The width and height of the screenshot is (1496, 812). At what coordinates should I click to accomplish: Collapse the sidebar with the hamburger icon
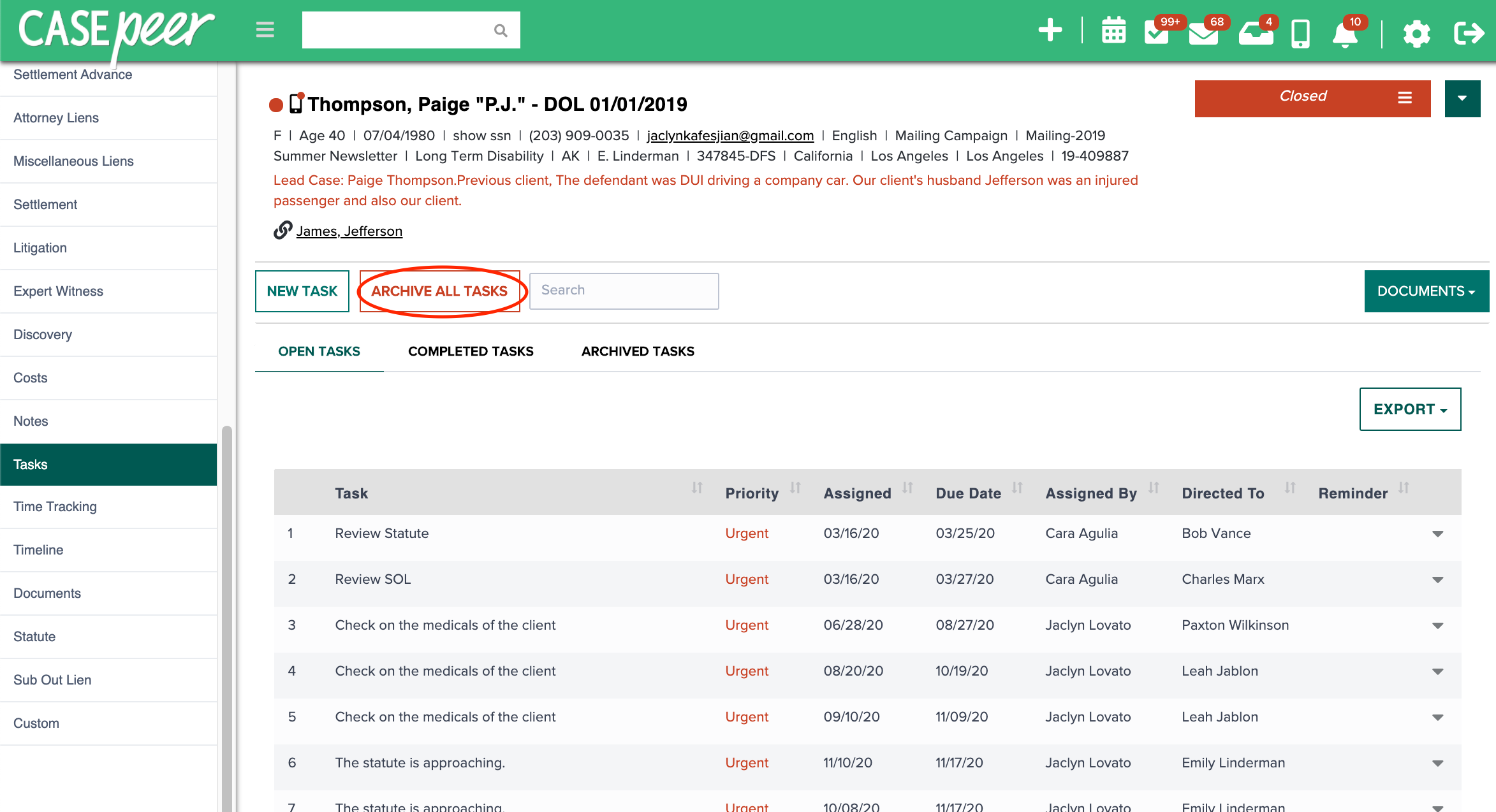265,29
